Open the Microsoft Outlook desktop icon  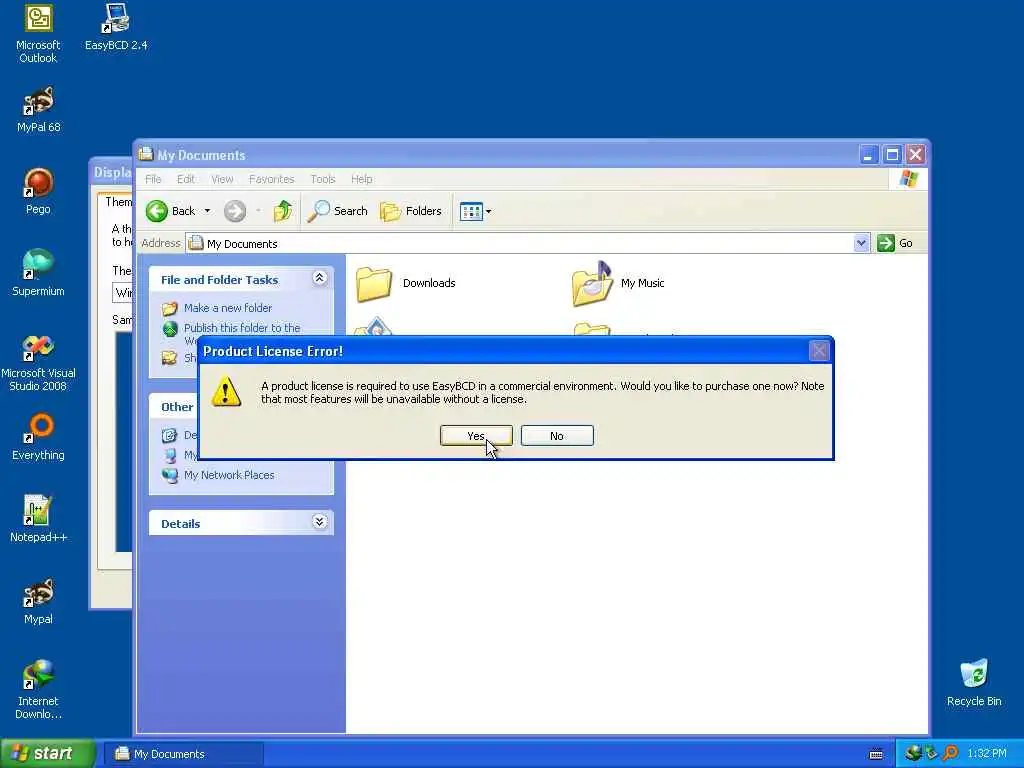click(38, 34)
